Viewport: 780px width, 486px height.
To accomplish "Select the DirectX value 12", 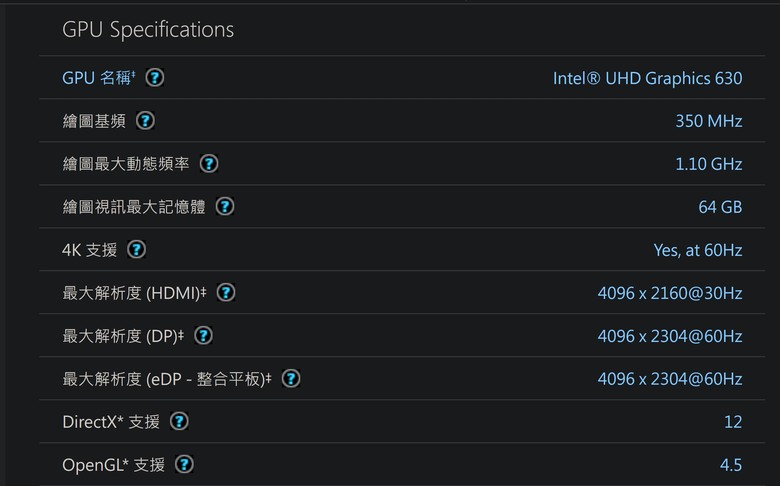I will point(733,422).
